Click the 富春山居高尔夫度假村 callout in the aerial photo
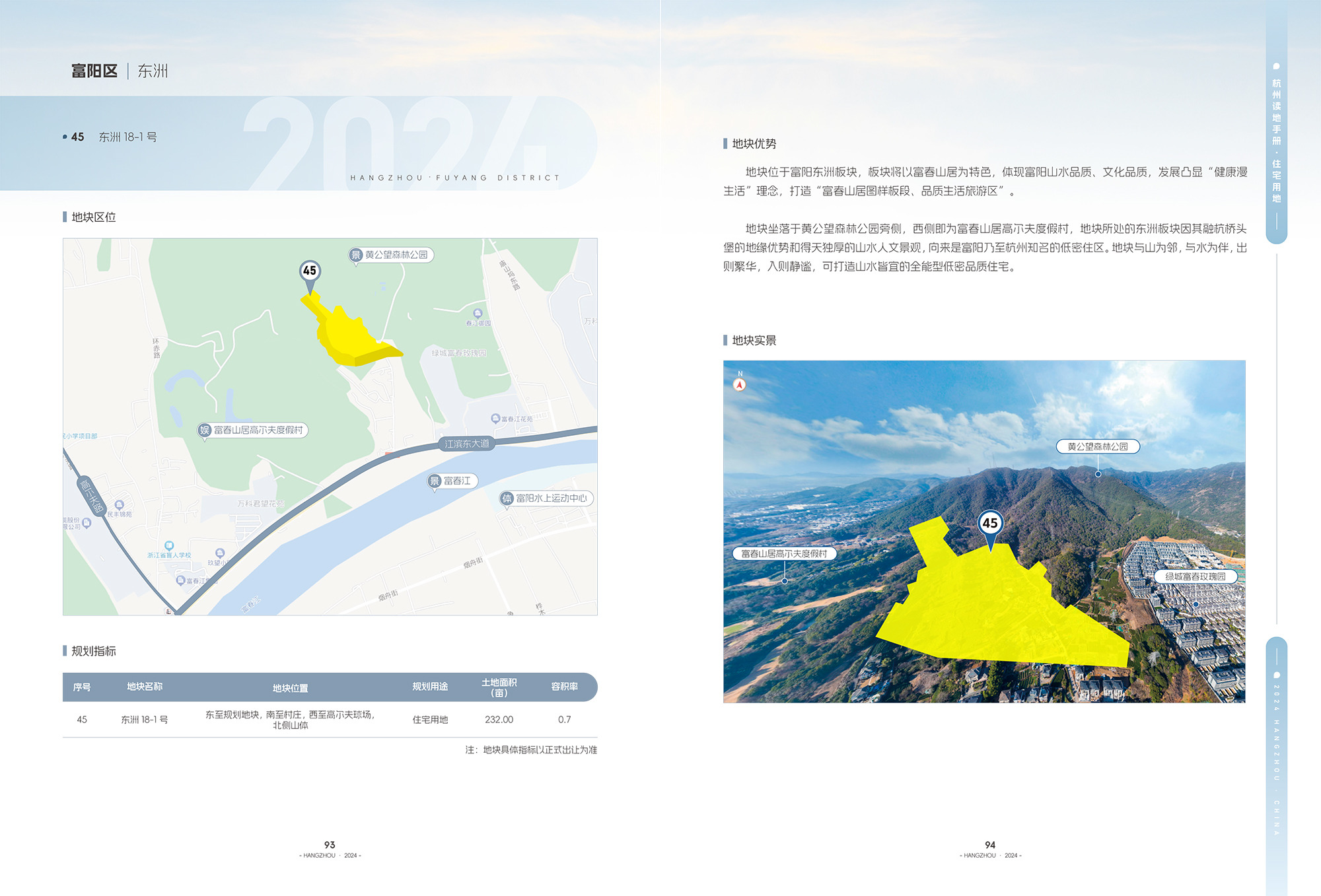The image size is (1321, 896). click(x=784, y=554)
